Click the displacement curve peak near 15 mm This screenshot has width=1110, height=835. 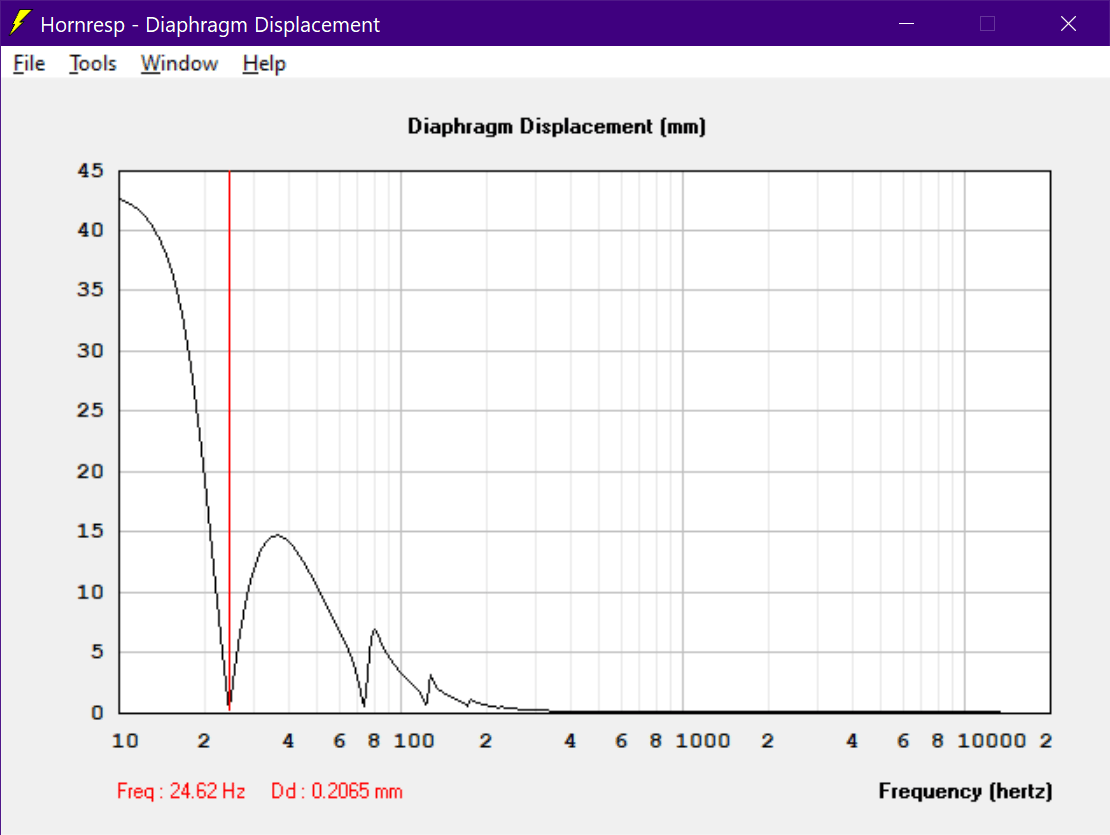tap(278, 535)
